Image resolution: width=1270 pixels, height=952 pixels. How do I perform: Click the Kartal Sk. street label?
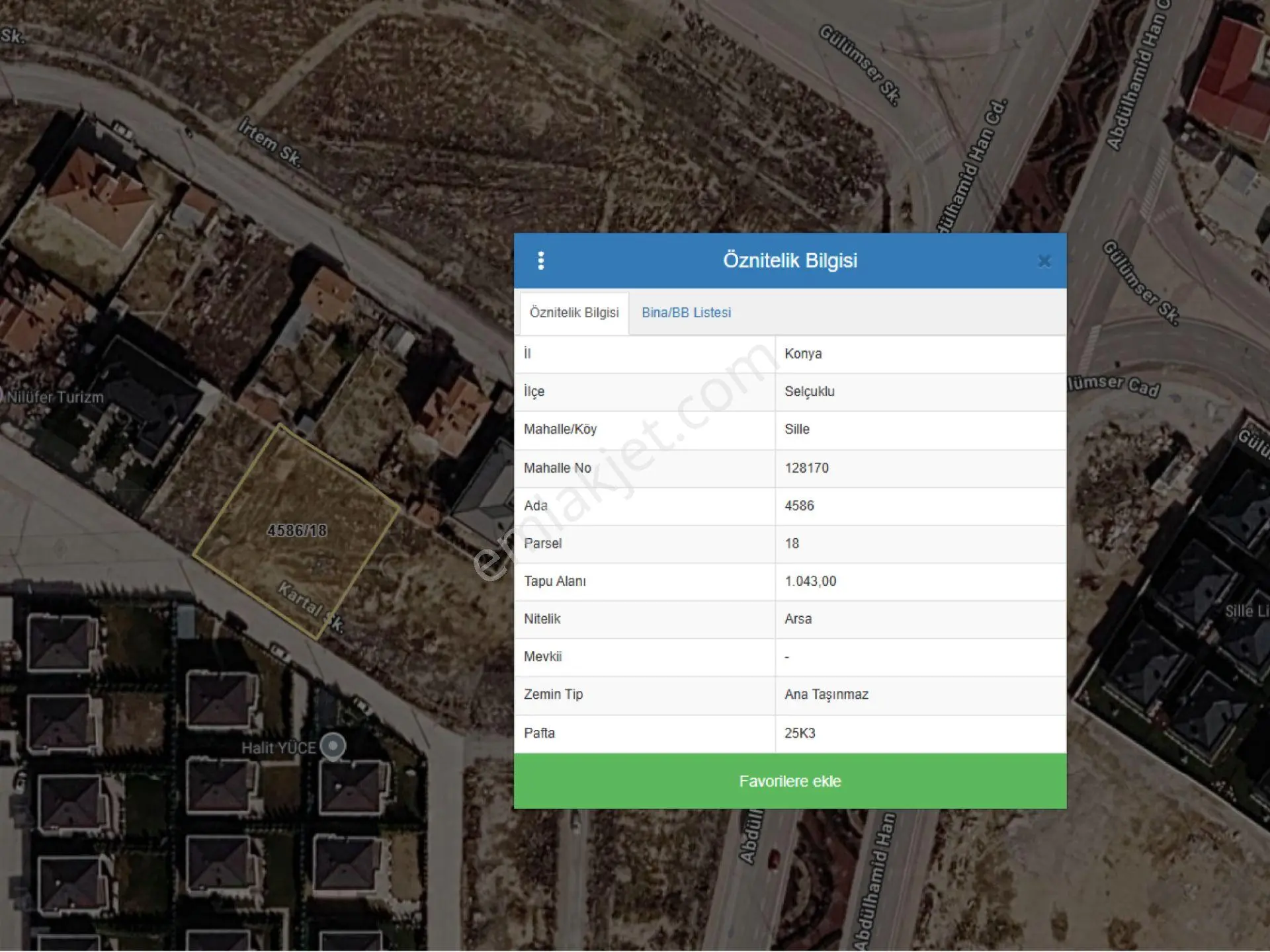(x=310, y=607)
